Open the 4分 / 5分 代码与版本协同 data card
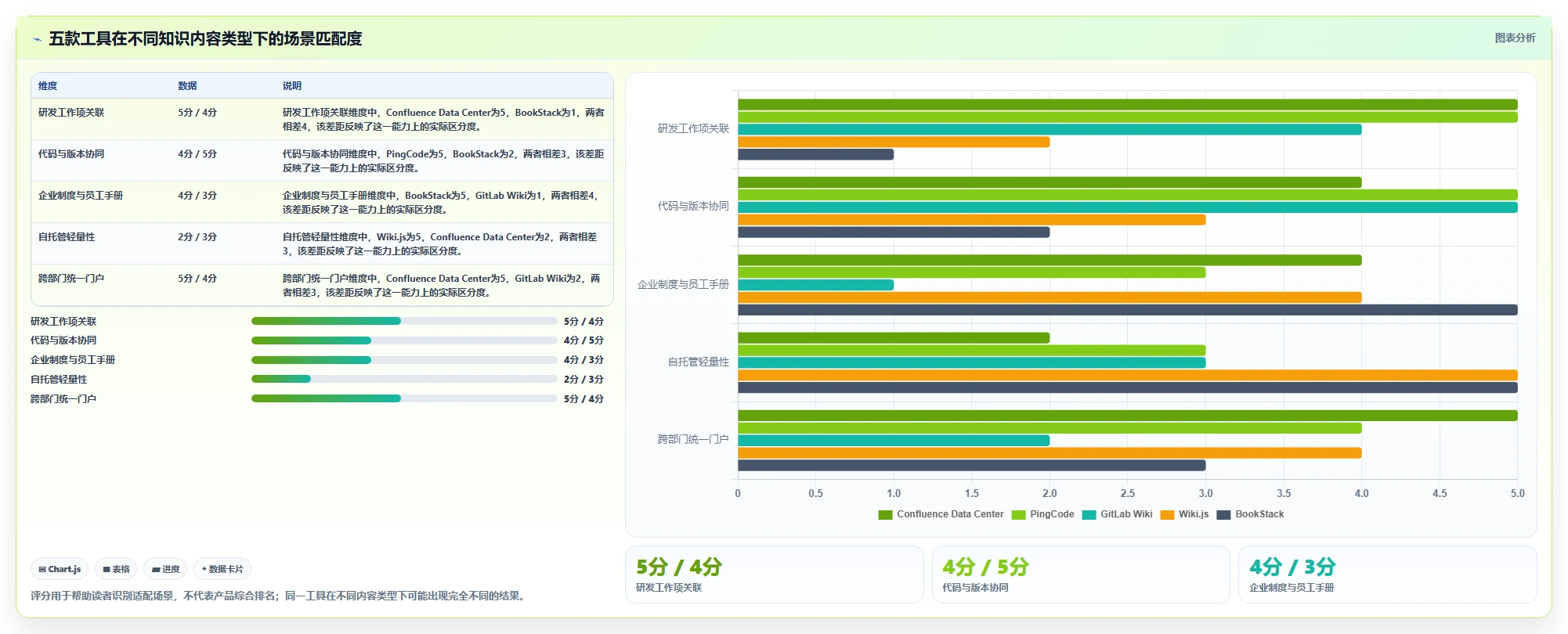Screen dimensions: 1568x634 [1081, 575]
